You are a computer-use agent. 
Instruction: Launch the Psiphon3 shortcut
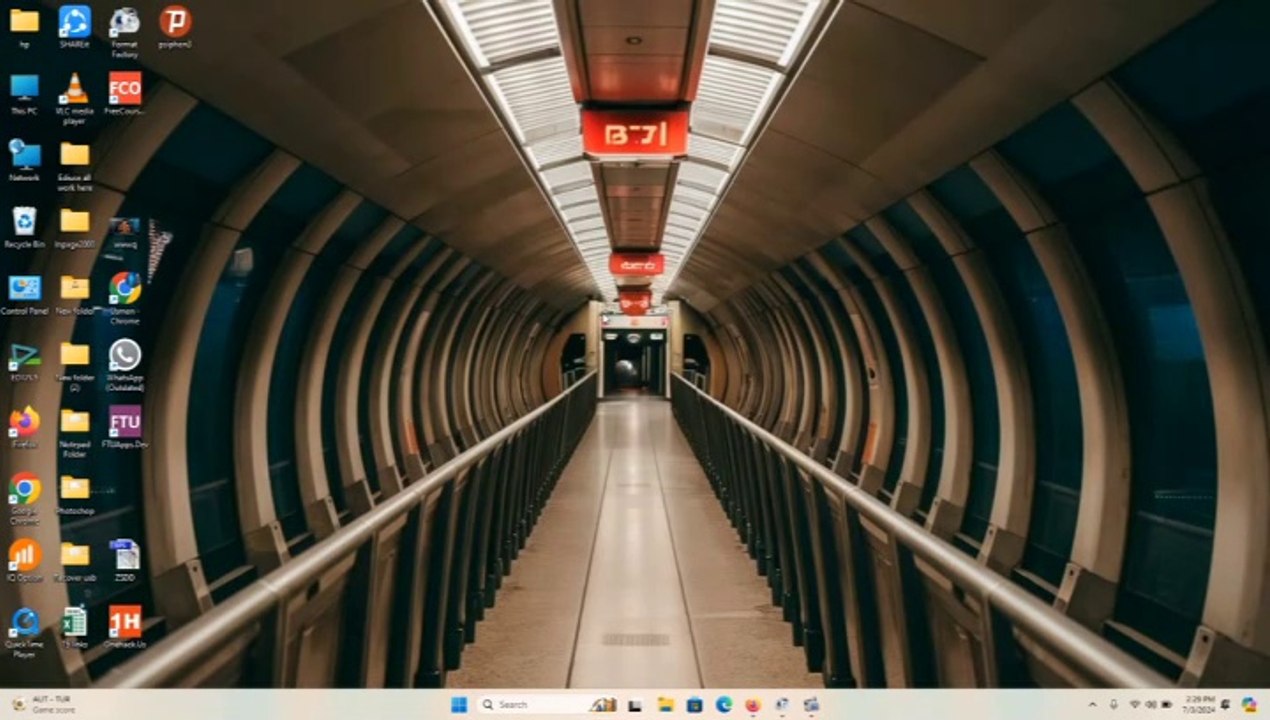tap(175, 26)
